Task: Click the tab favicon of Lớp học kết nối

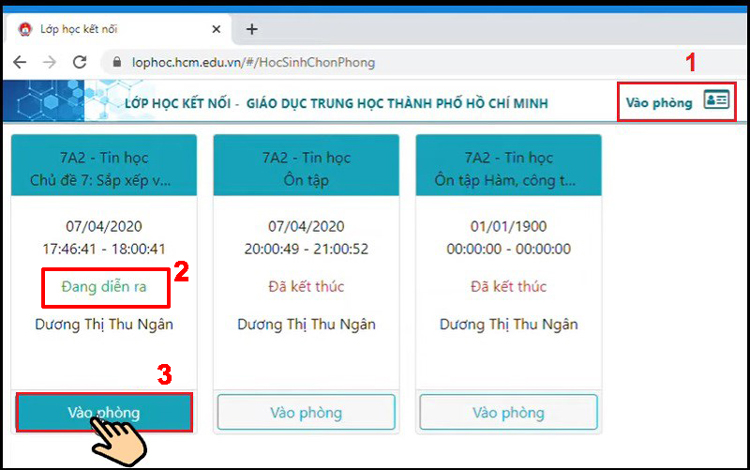Action: click(x=25, y=29)
